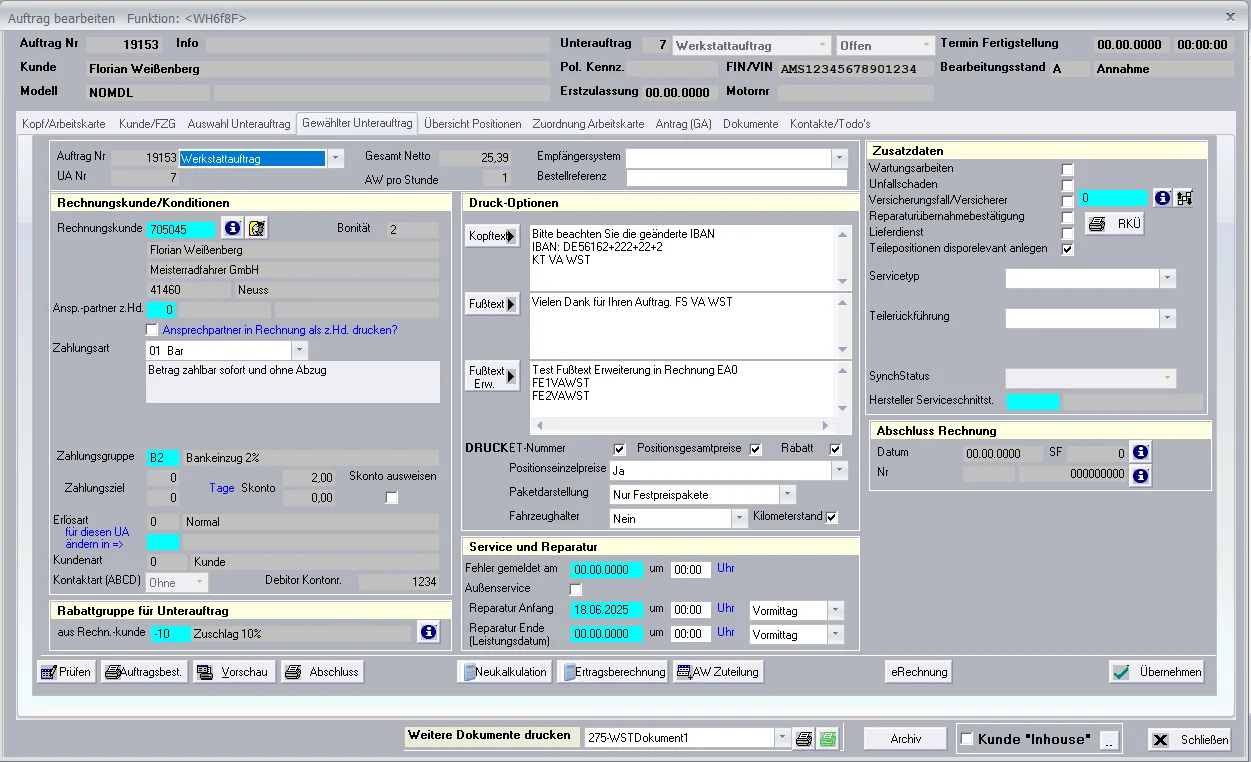Screen dimensions: 1251x762
Task: Click the printer icon on RKÜ button
Action: point(1097,224)
